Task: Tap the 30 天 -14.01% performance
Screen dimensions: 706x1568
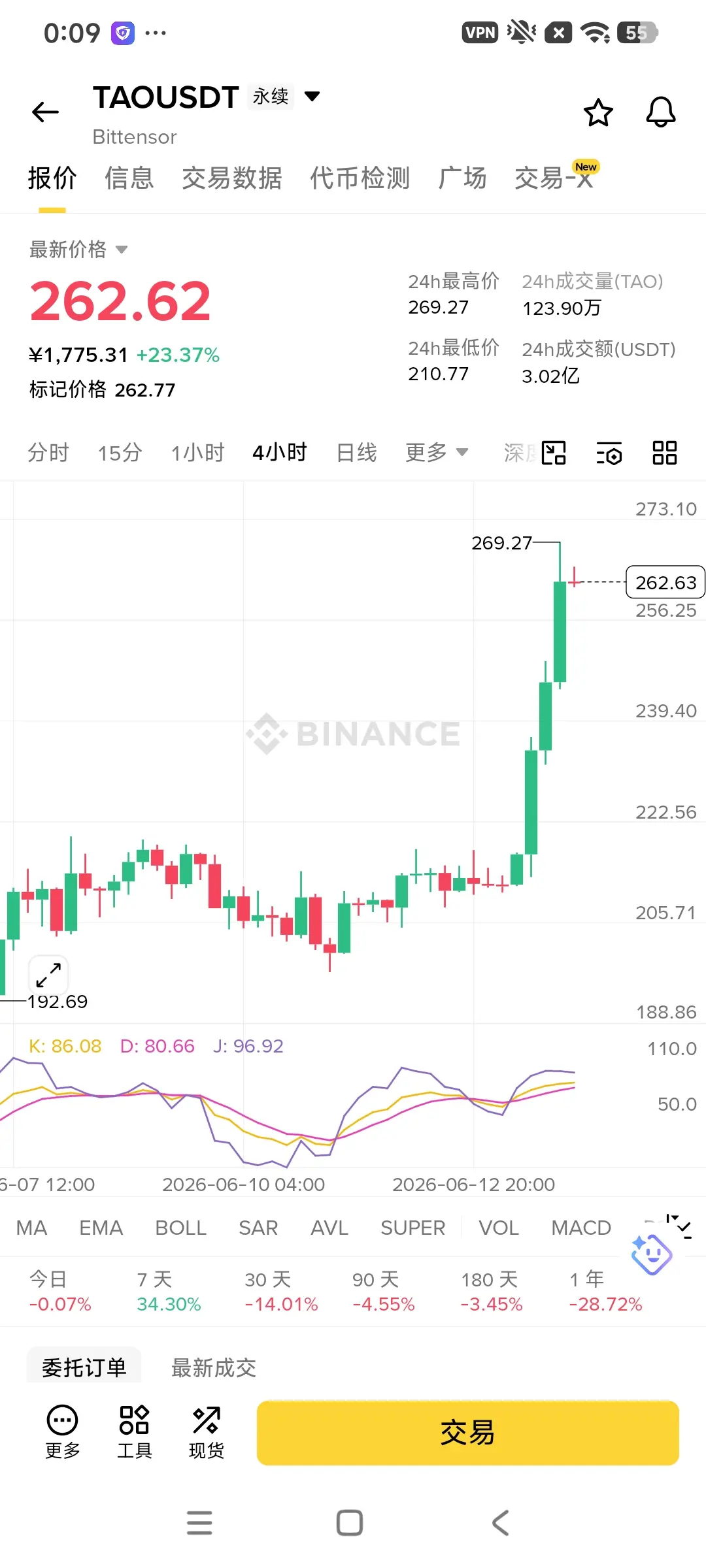Action: [x=281, y=1291]
